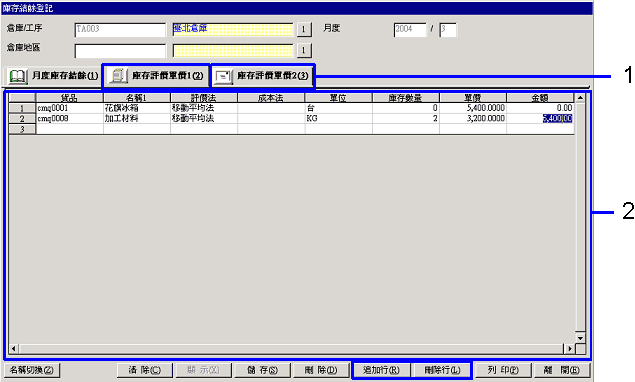Click the 倉庫地區 code input field
635x382 pixels.
120,51
